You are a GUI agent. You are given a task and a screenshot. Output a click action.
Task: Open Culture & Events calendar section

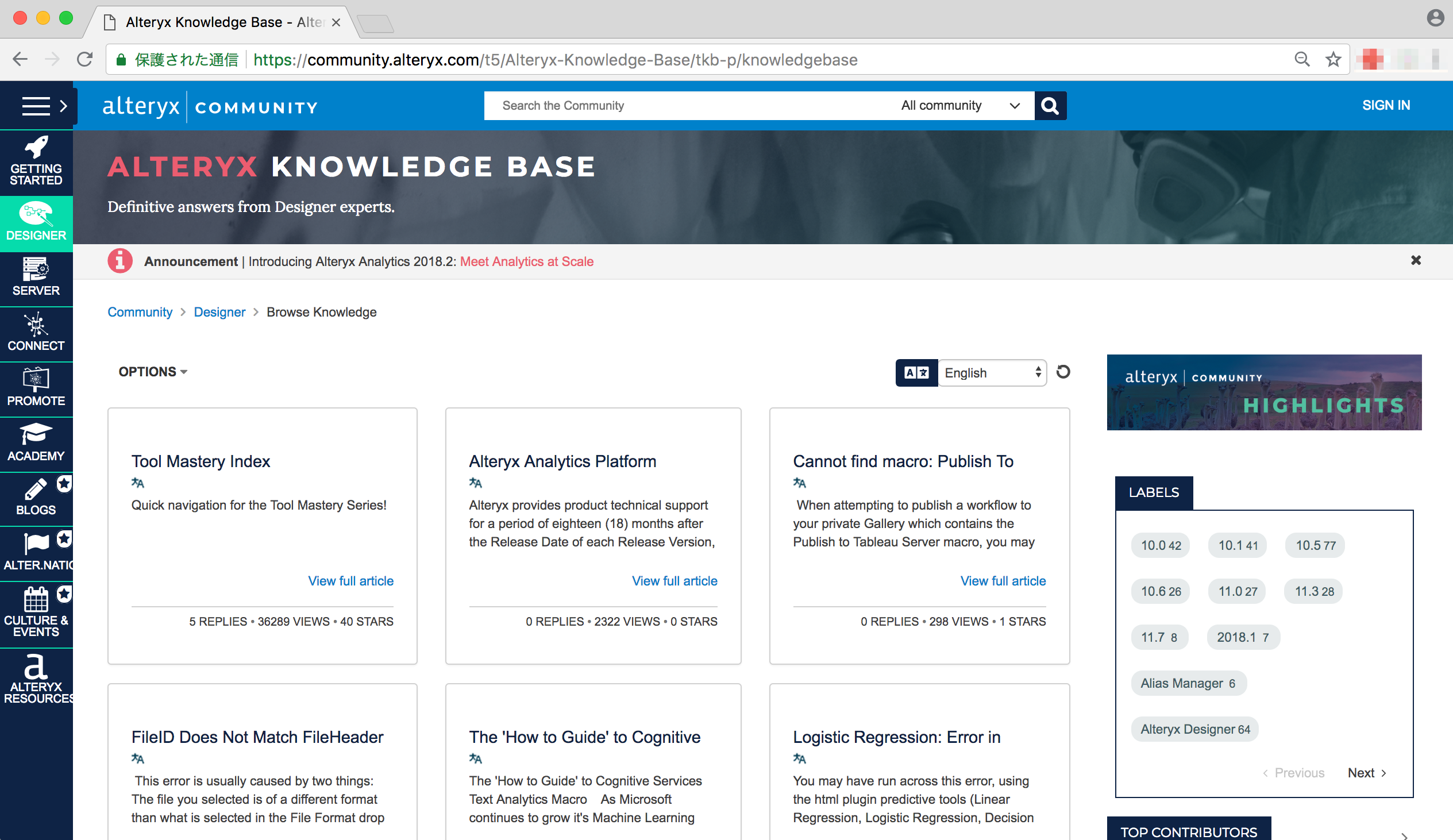point(36,614)
